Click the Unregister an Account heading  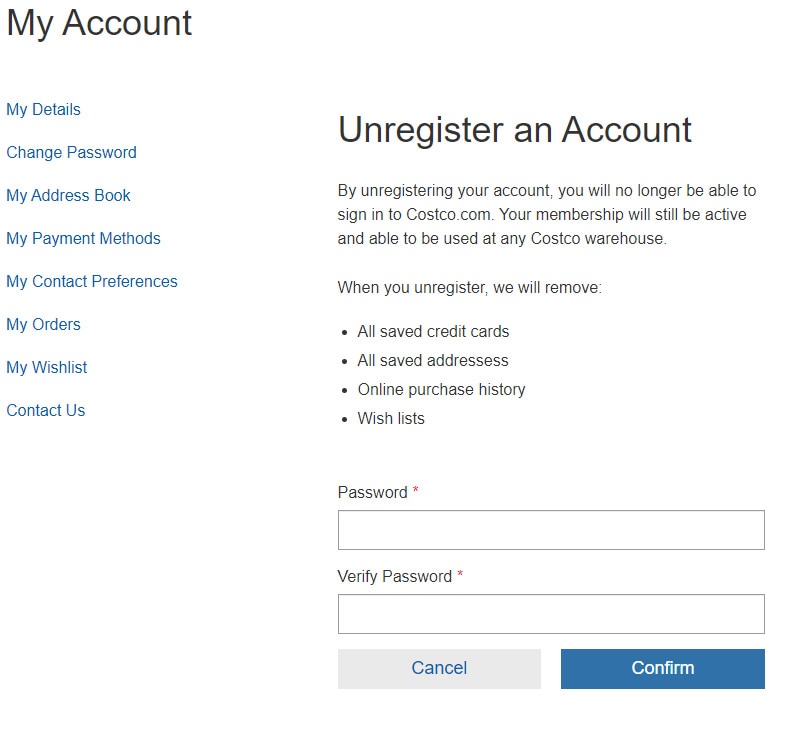pyautogui.click(x=514, y=130)
